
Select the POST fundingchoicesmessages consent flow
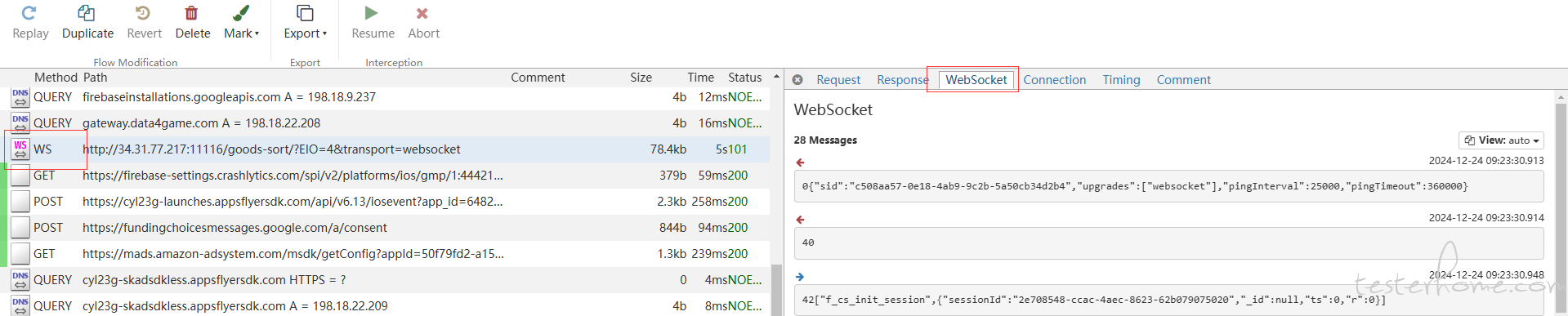pyautogui.click(x=389, y=228)
